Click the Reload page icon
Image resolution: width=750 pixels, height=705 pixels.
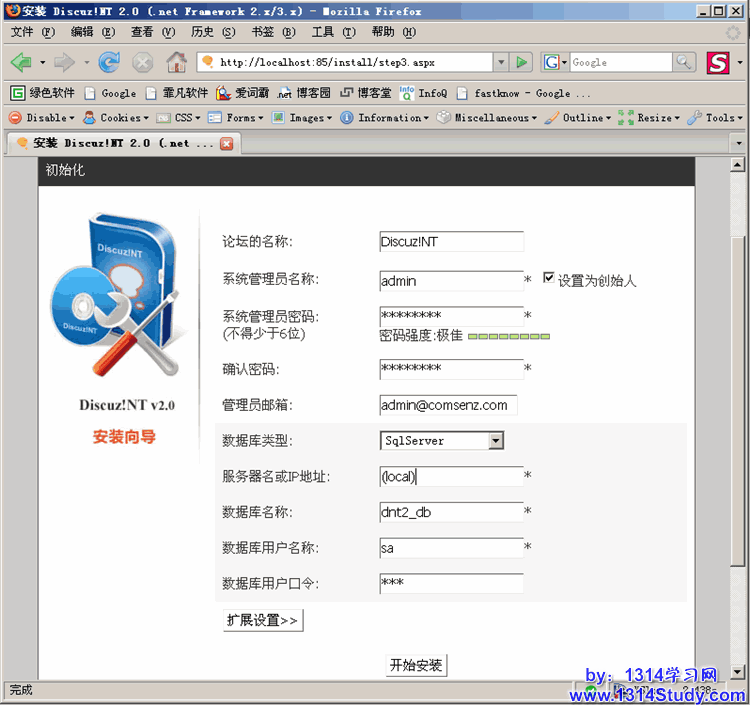pos(109,62)
